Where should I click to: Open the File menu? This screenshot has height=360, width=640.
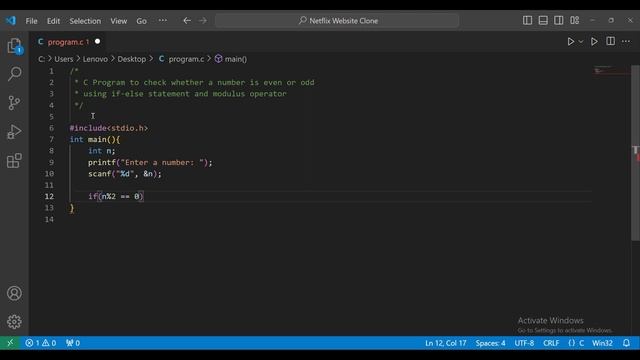click(x=31, y=21)
